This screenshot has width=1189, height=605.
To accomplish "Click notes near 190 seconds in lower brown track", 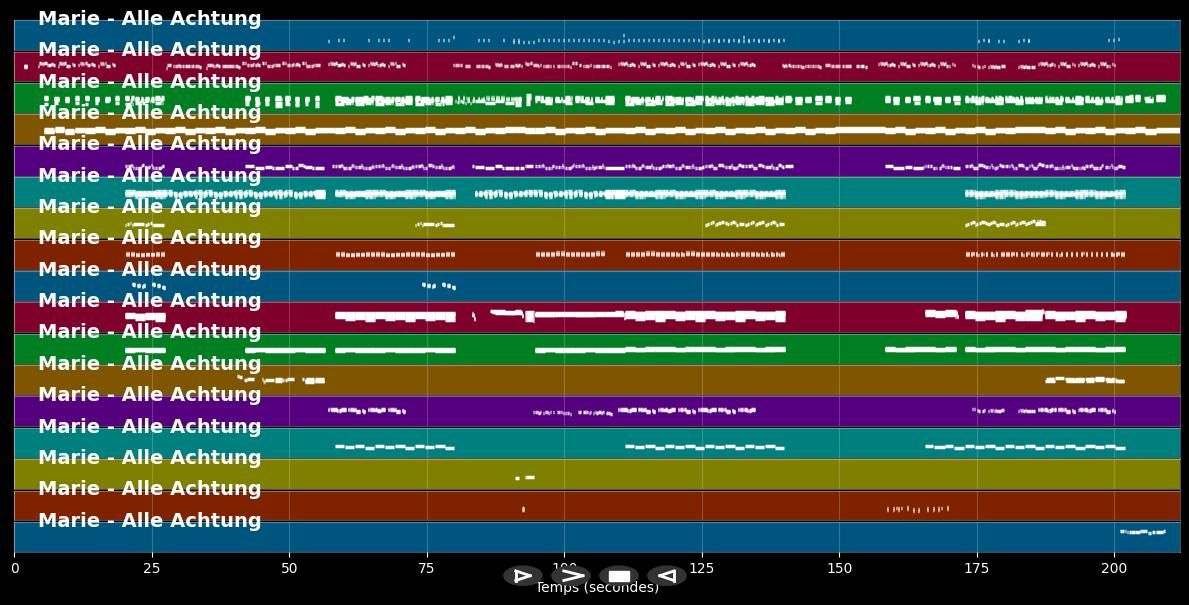I will 1084,380.
